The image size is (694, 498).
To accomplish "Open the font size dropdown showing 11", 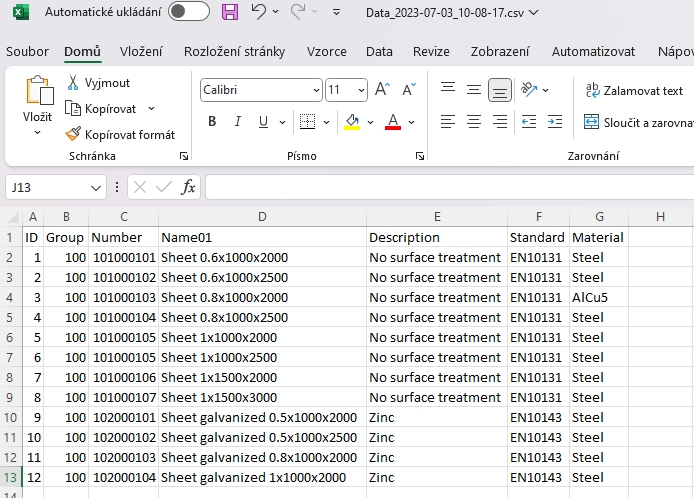I will [x=361, y=90].
